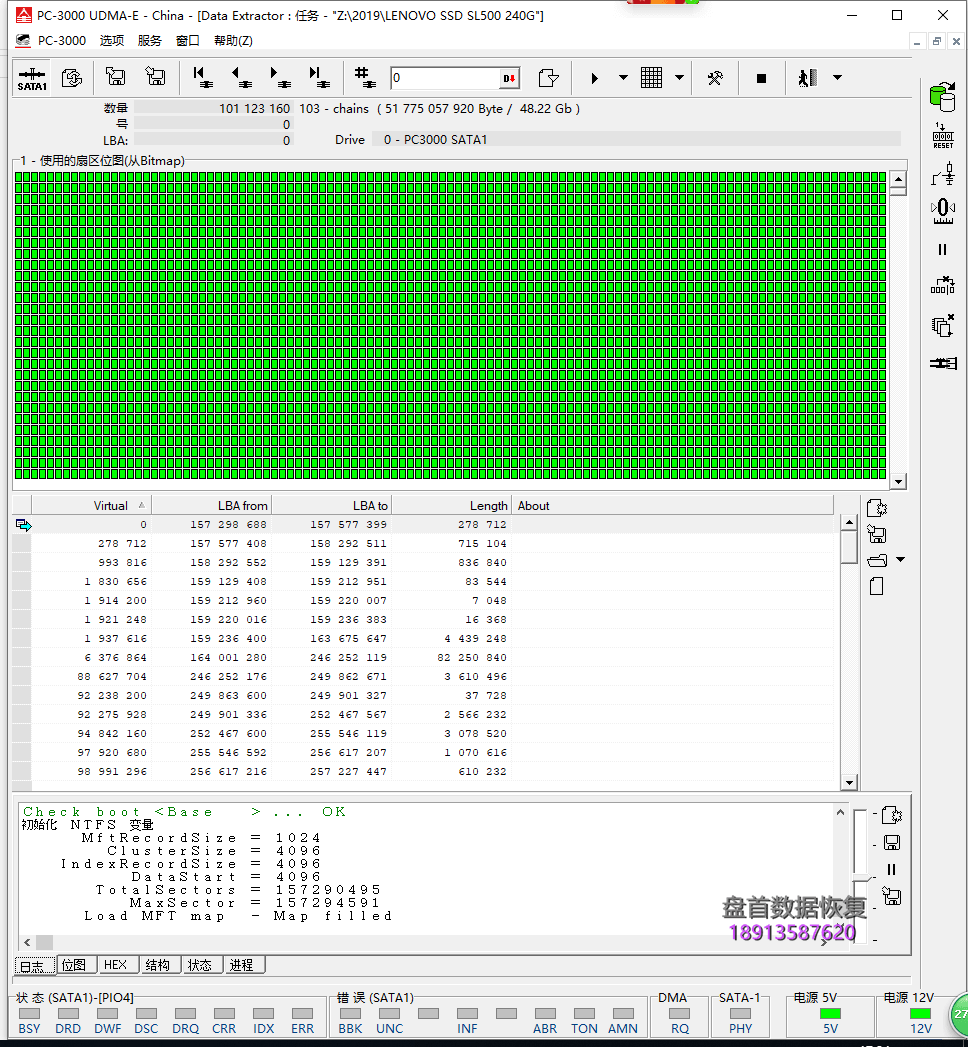Click the bottom disk icon beside log panel
The image size is (968, 1047).
tap(892, 896)
